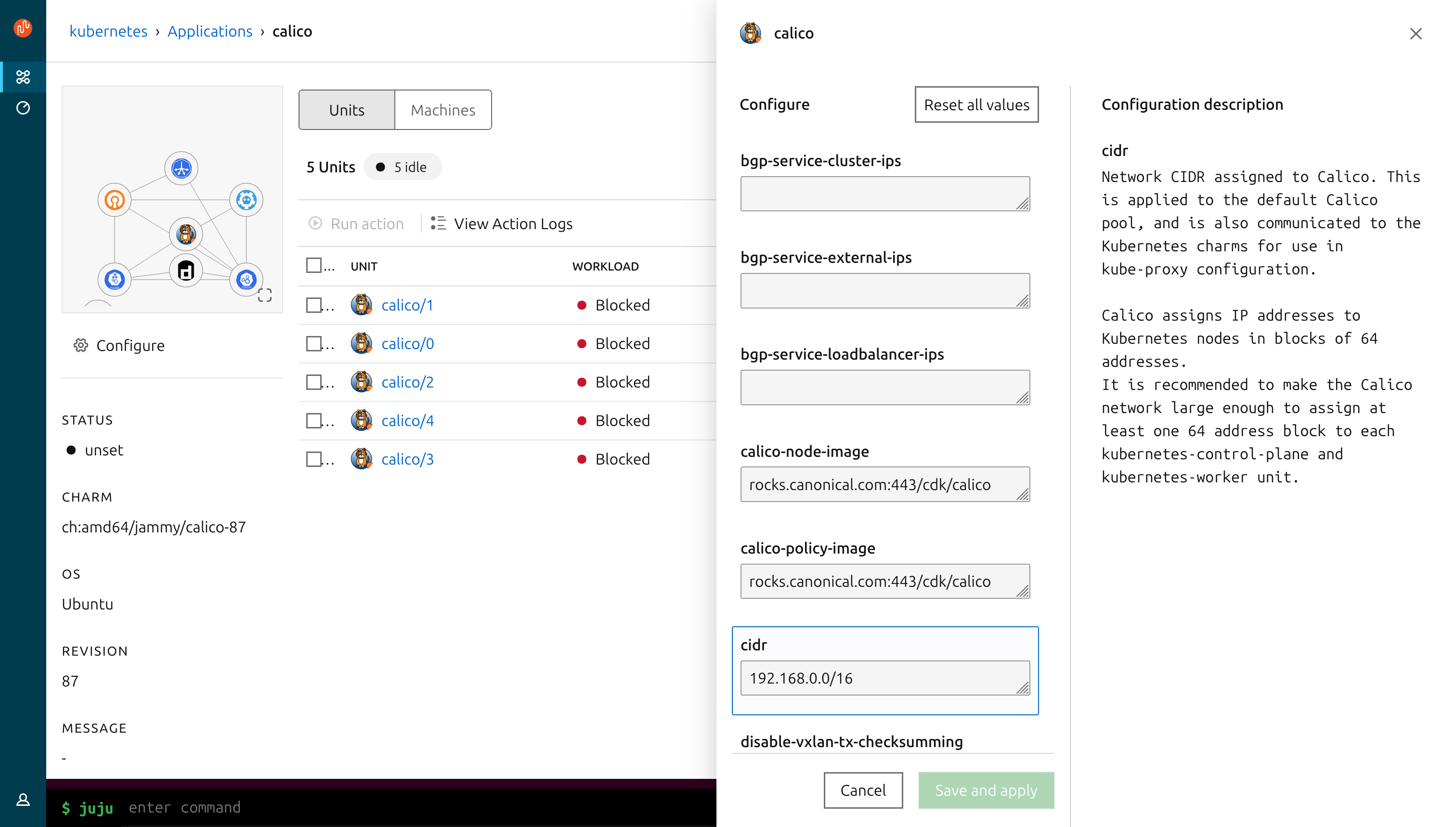Click calico/0 unit charm icon

361,344
